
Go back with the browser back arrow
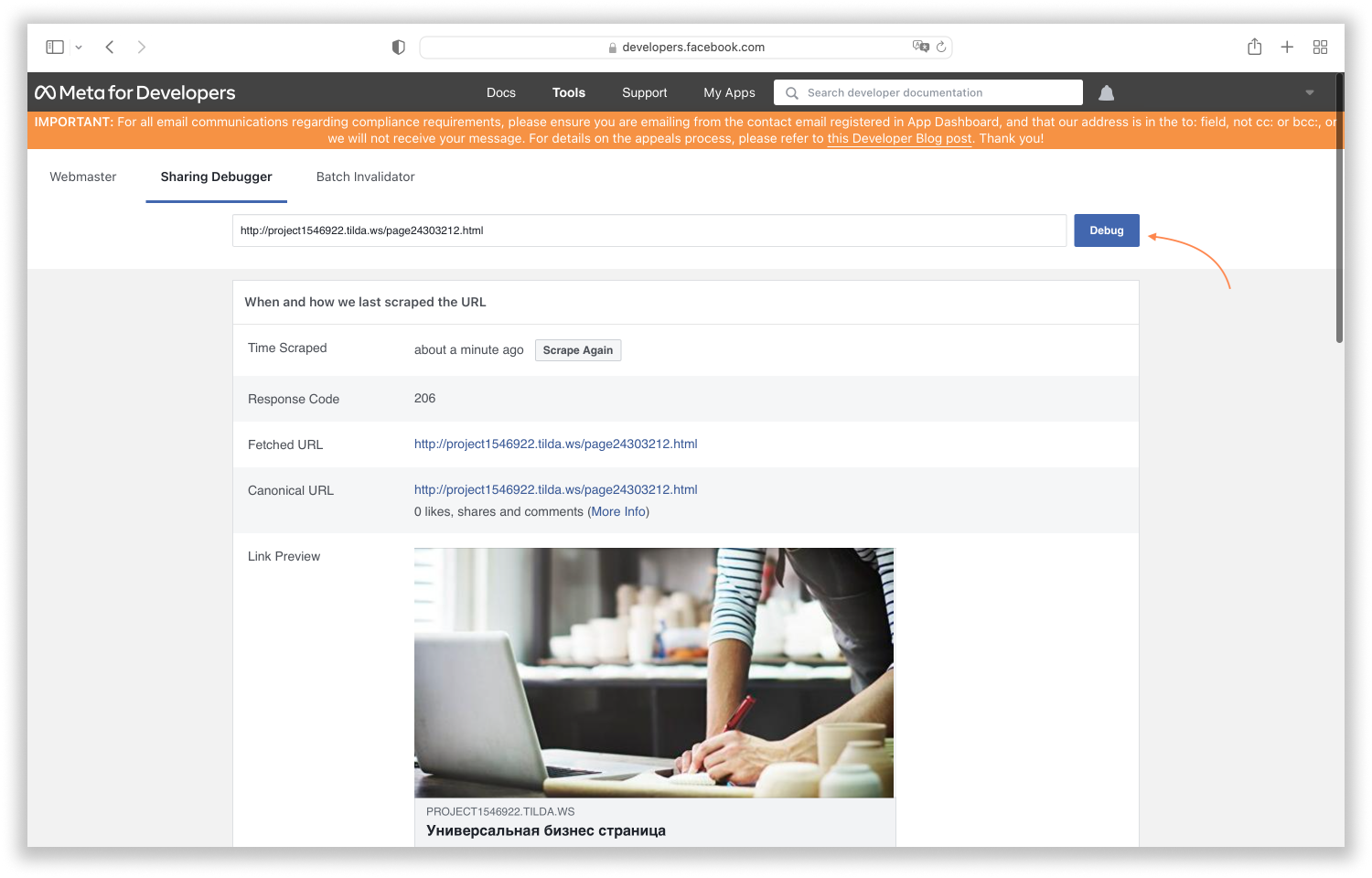[110, 47]
